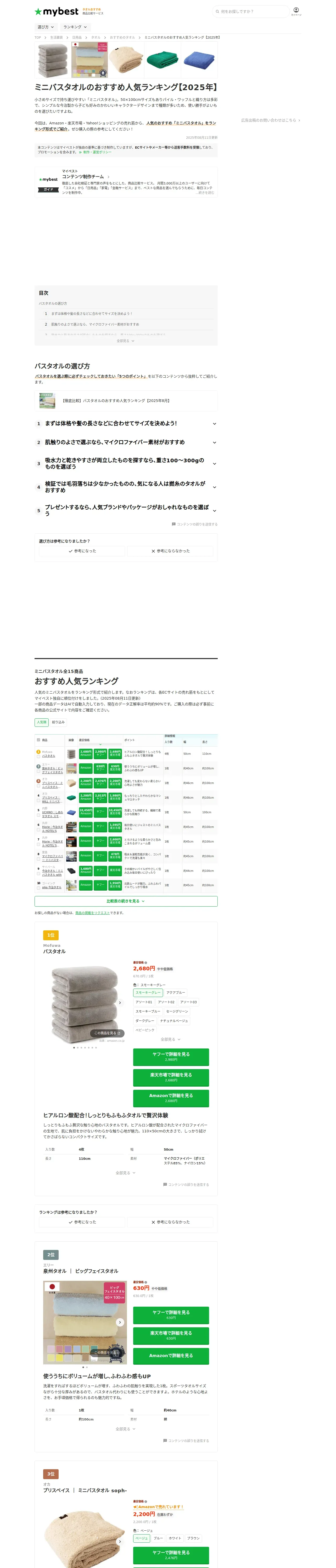336x1568 pixels.
Task: Check the Mofuwa バスタオル compare checkbox
Action: pyautogui.click(x=38, y=756)
